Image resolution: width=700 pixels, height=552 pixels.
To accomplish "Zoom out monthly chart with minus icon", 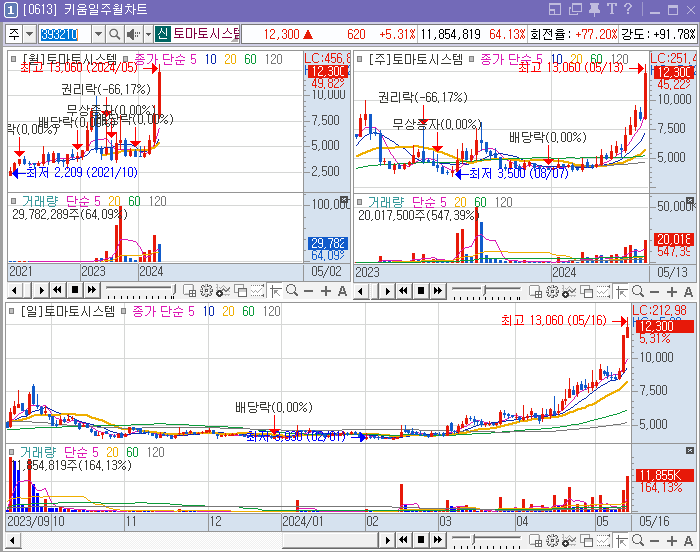I will pyautogui.click(x=308, y=292).
